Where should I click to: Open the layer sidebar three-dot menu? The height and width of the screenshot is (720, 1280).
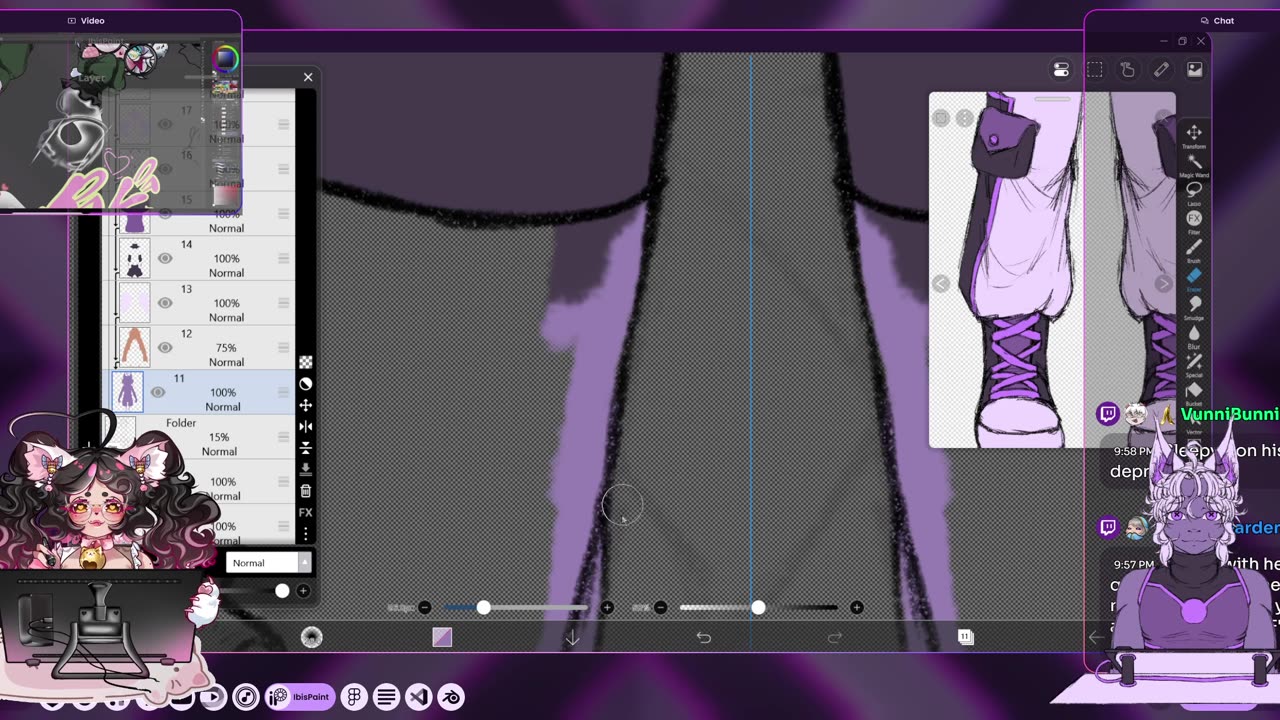306,534
